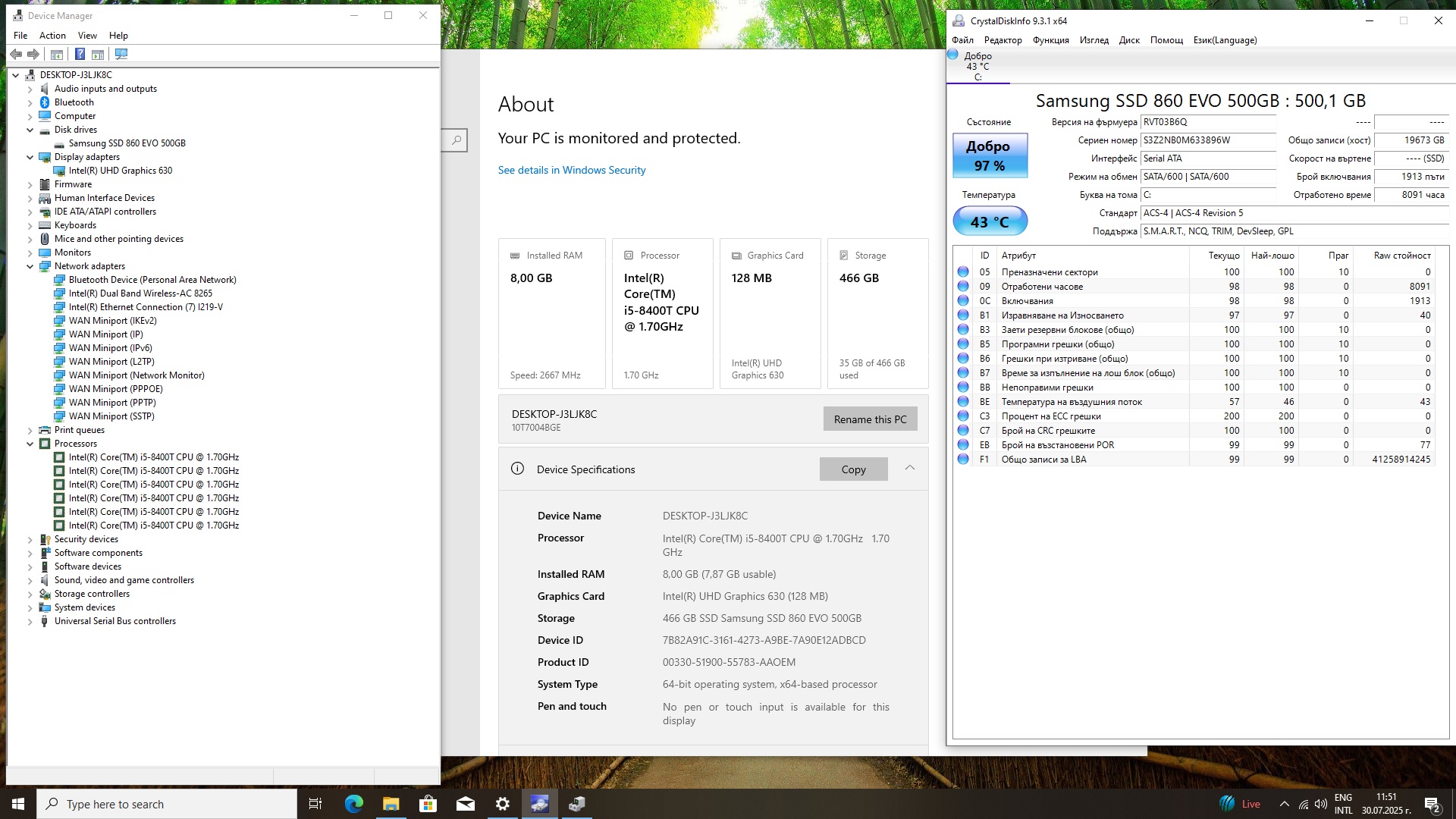Screen dimensions: 1456x819
Task: Open the Редактор menu in CrystalDiskInfo
Action: 1003,40
